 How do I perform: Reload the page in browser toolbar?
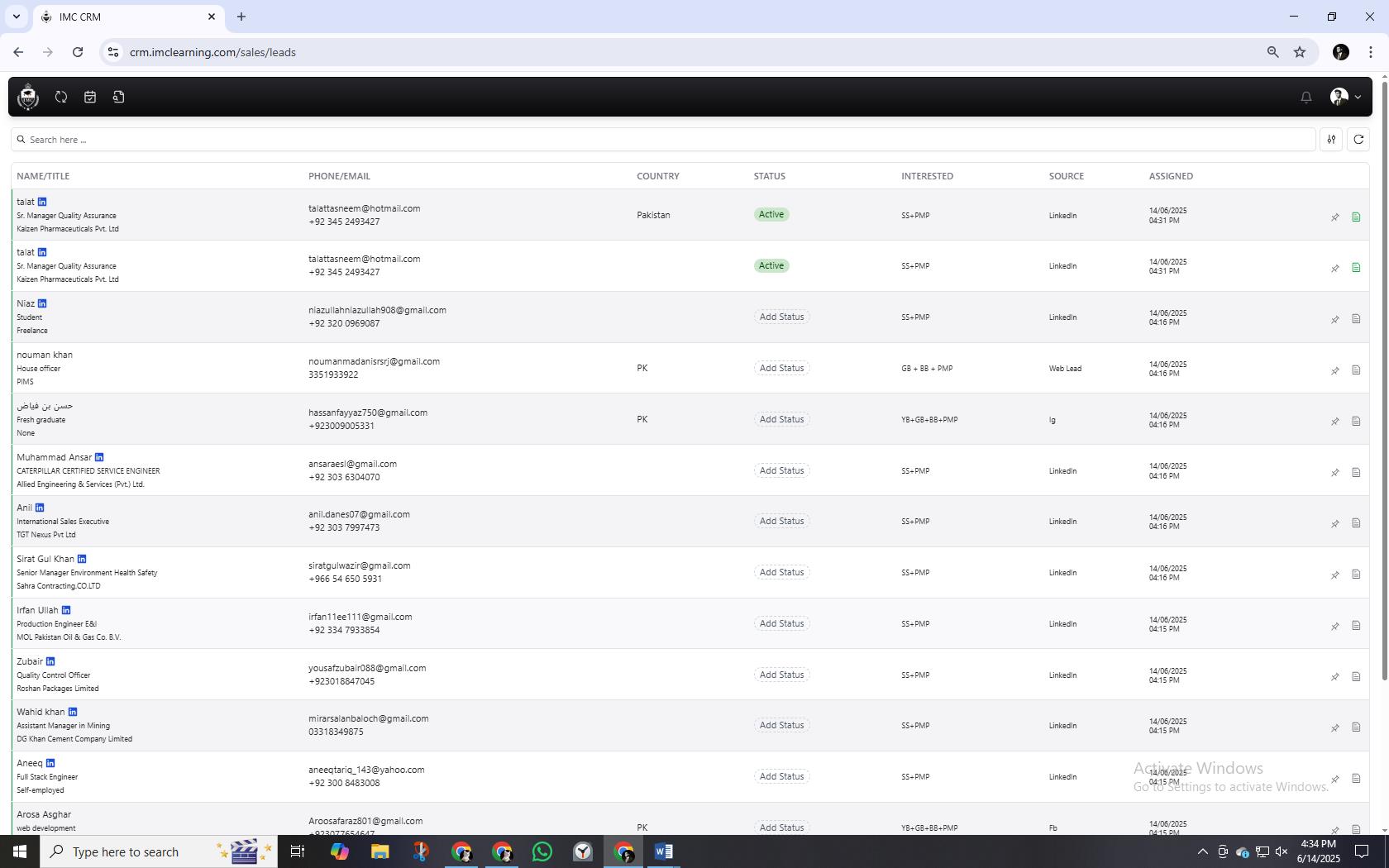[78, 52]
